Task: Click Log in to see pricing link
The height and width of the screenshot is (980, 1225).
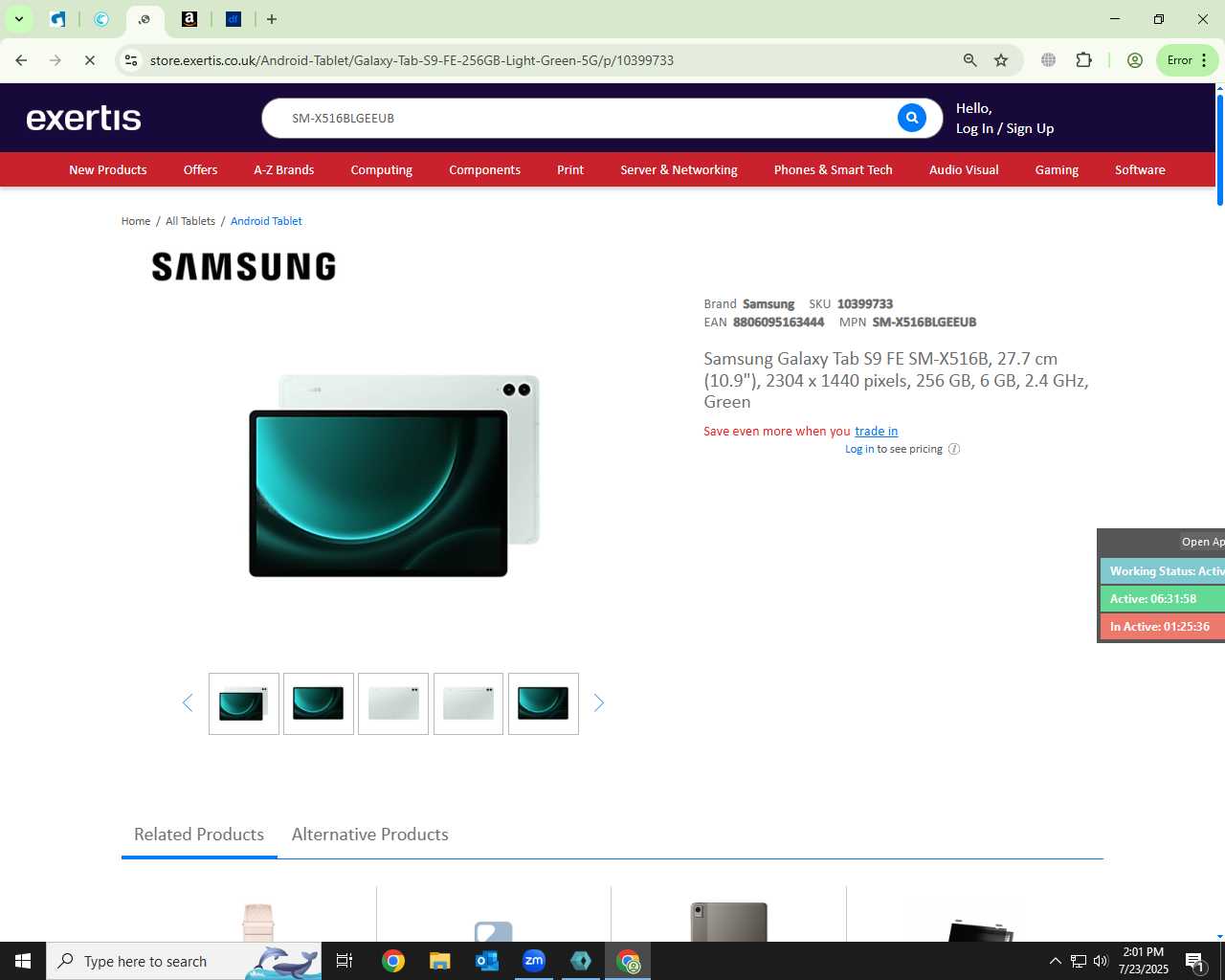Action: coord(859,449)
